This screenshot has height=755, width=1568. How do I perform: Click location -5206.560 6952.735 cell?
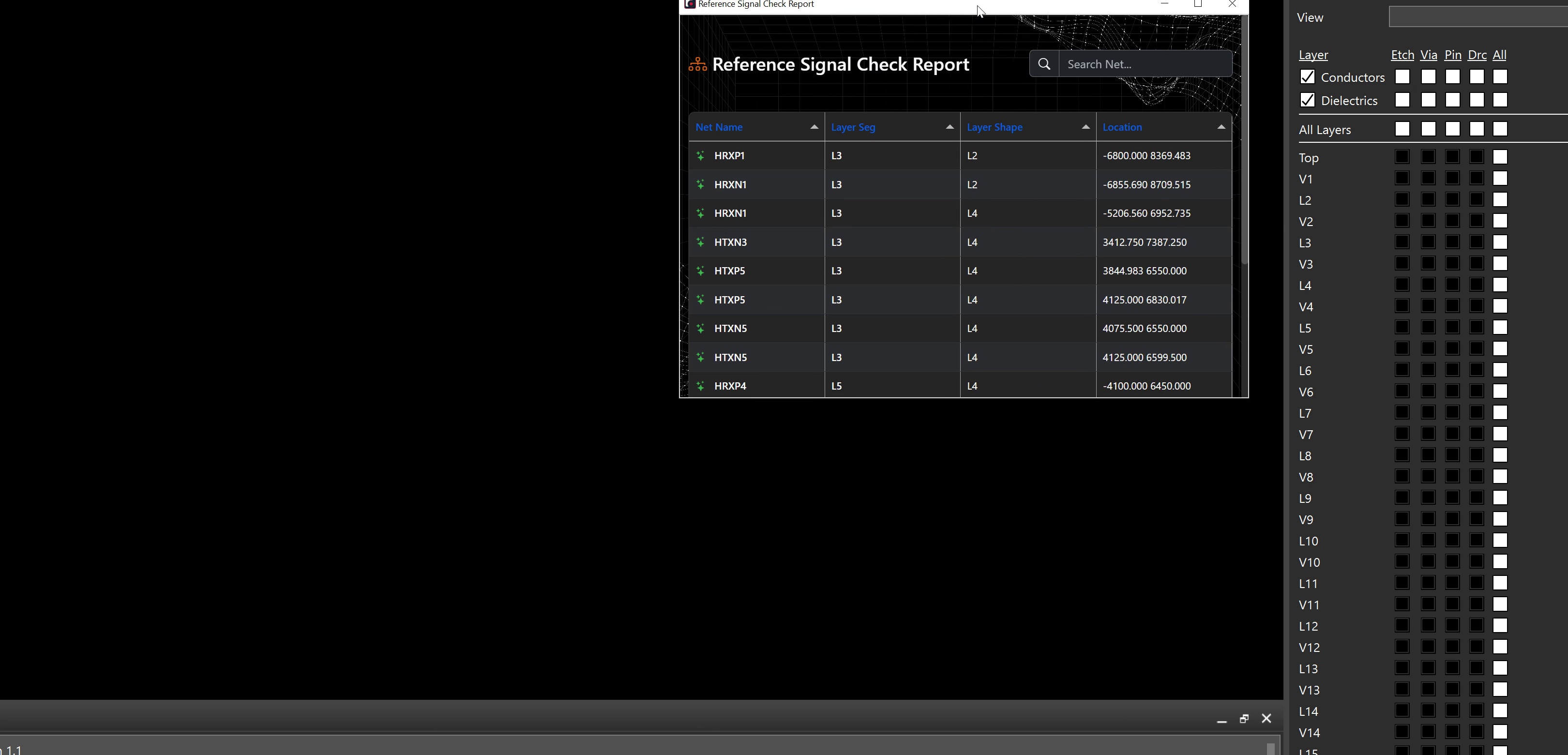coord(1163,213)
